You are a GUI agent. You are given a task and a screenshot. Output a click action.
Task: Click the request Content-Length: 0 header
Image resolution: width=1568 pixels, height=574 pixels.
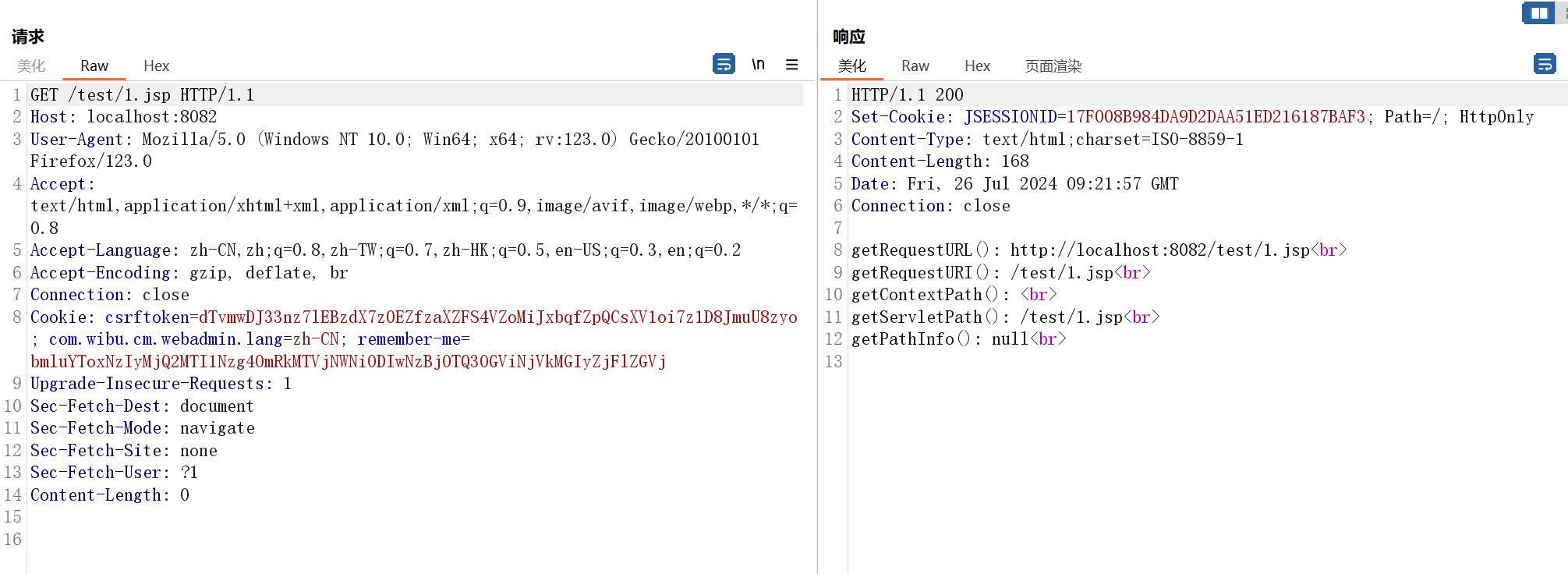[x=110, y=495]
